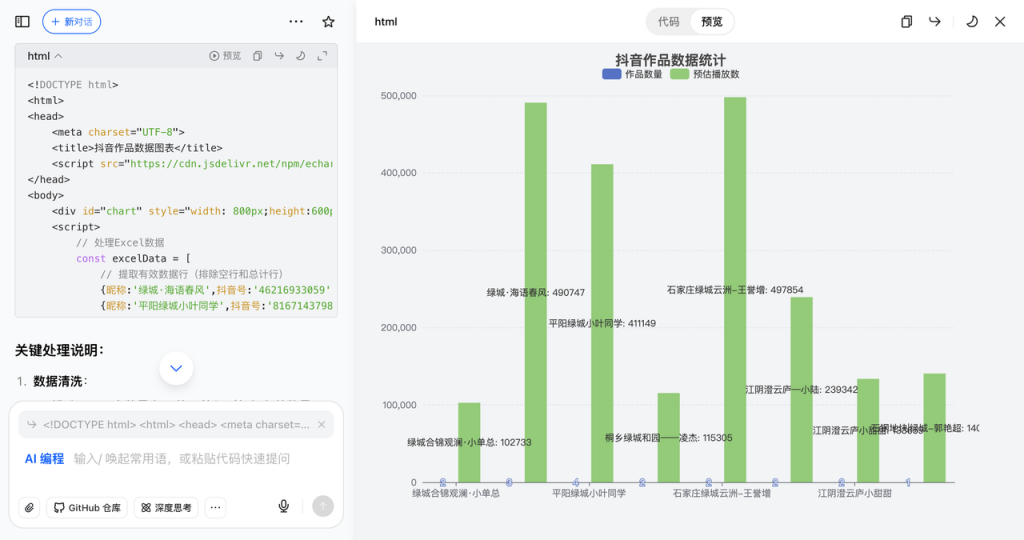
Task: Share code via the code block arrow icon
Action: (x=279, y=56)
